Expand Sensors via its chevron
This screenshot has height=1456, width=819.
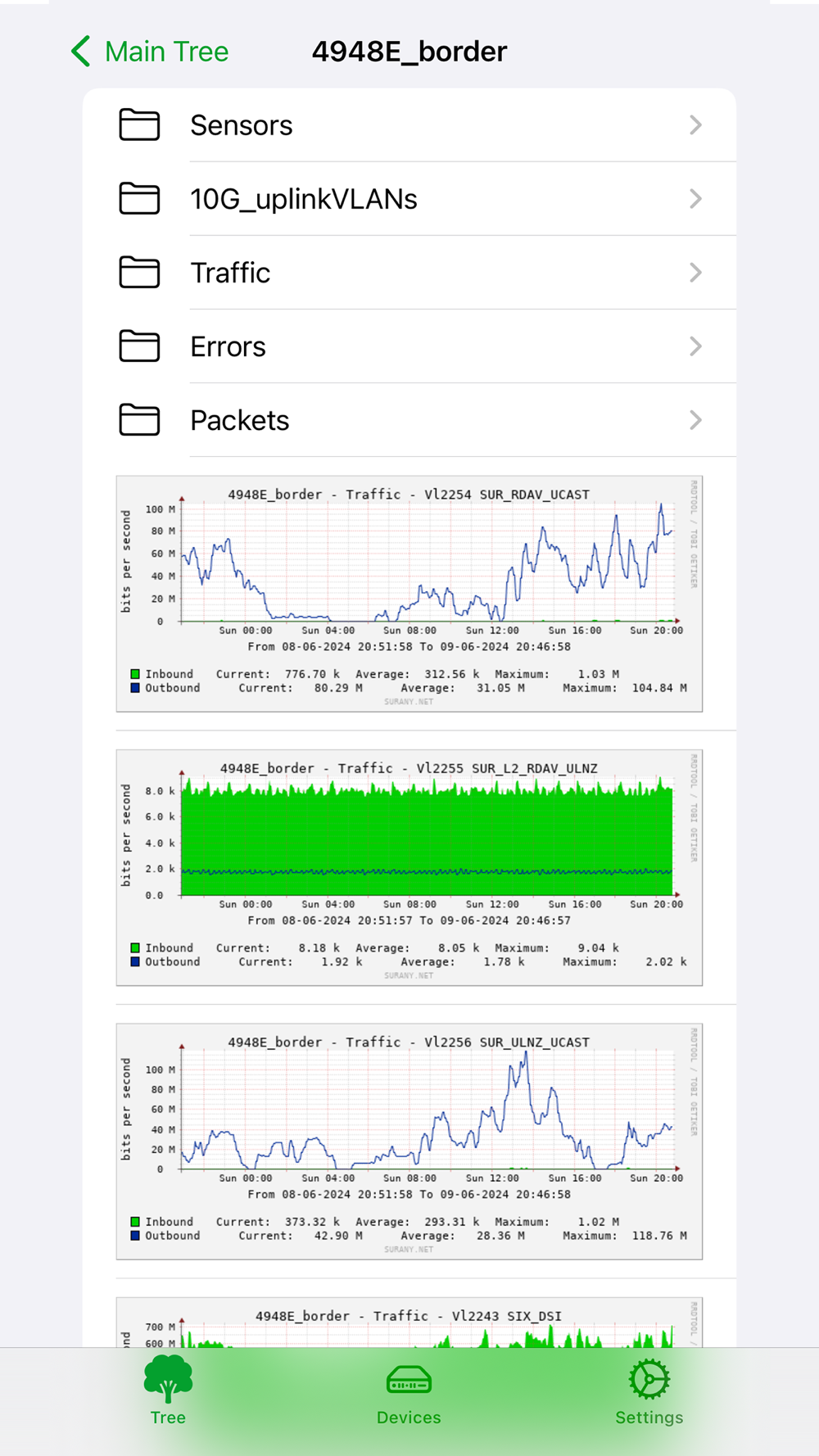695,125
